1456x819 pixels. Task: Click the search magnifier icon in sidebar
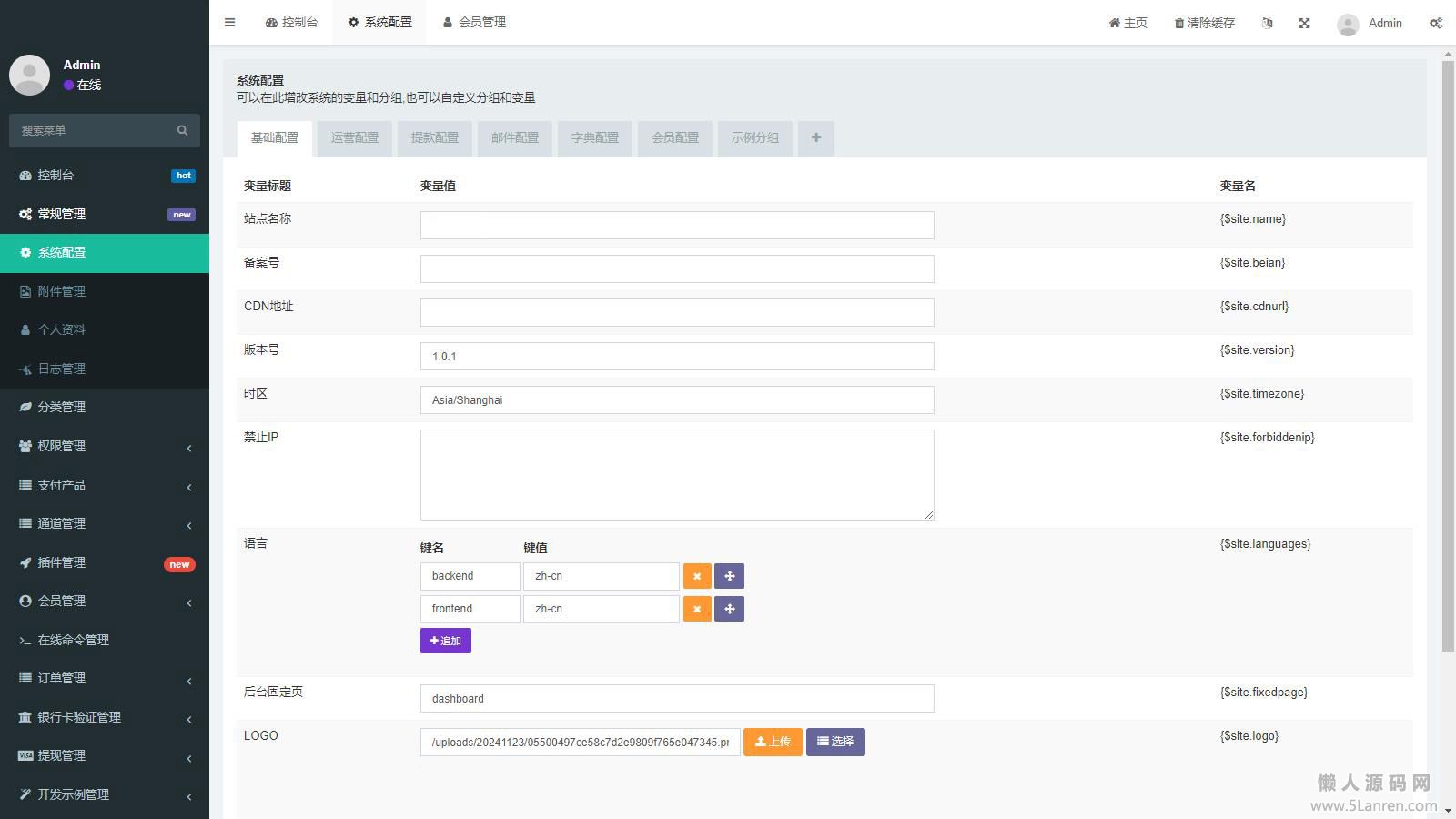point(182,130)
